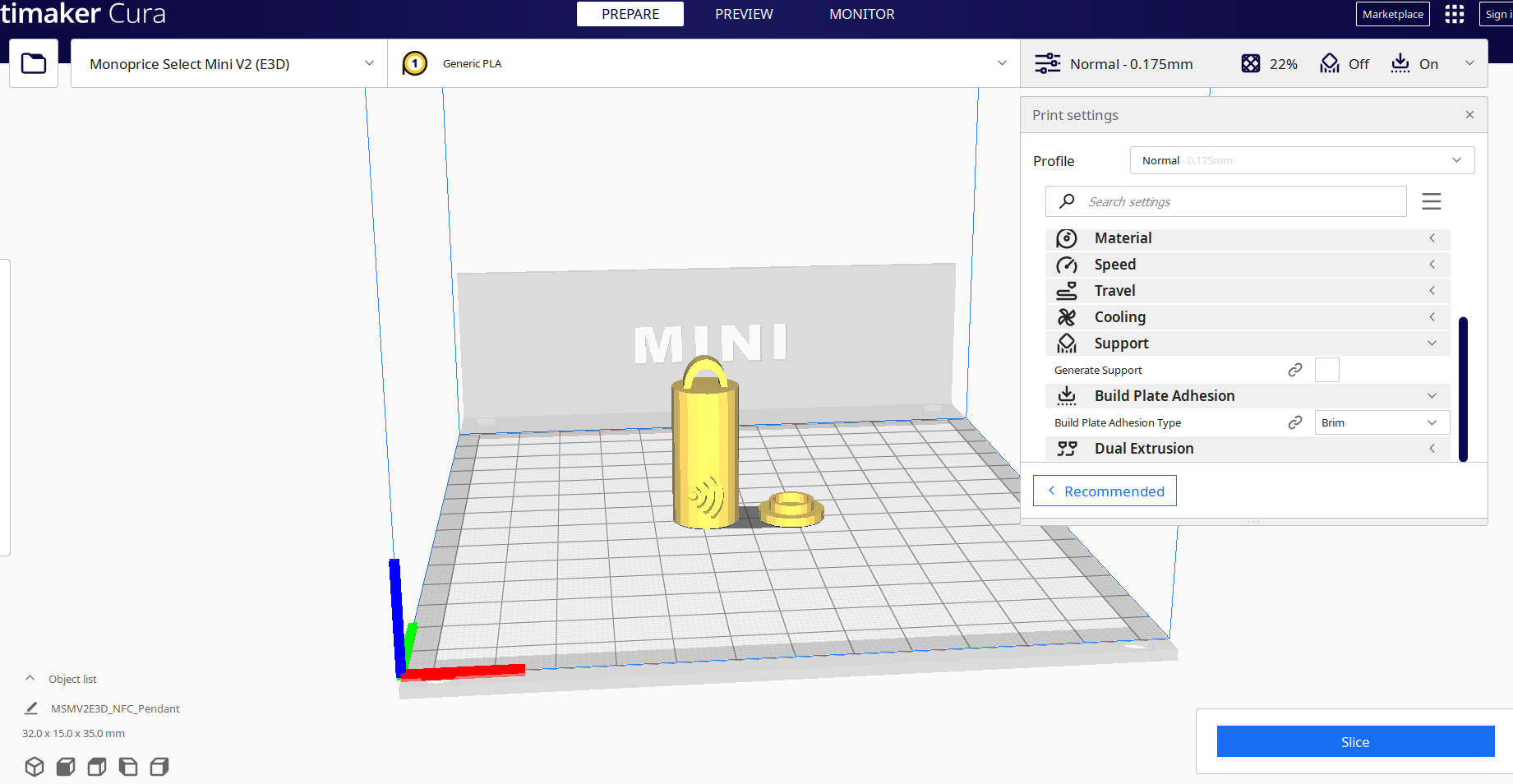The height and width of the screenshot is (784, 1513).
Task: Click the Build Plate Adhesion Type label
Action: coord(1118,422)
